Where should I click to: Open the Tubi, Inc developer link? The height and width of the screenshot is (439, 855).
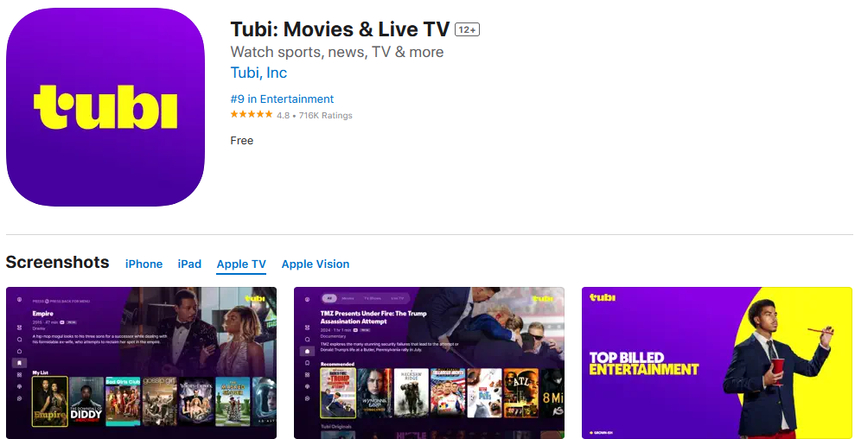258,73
